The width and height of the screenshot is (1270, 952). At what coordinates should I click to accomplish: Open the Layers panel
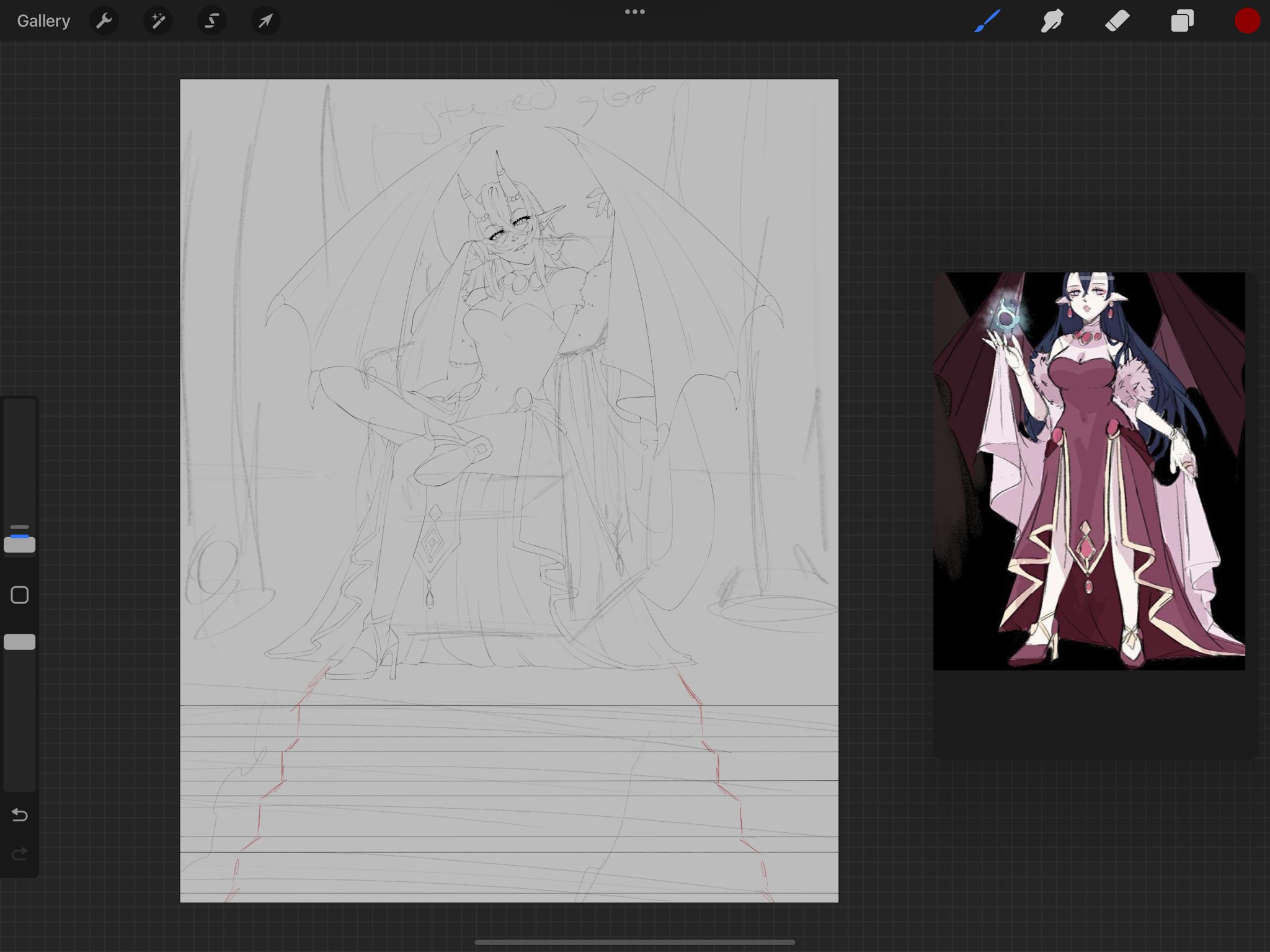(x=1182, y=21)
